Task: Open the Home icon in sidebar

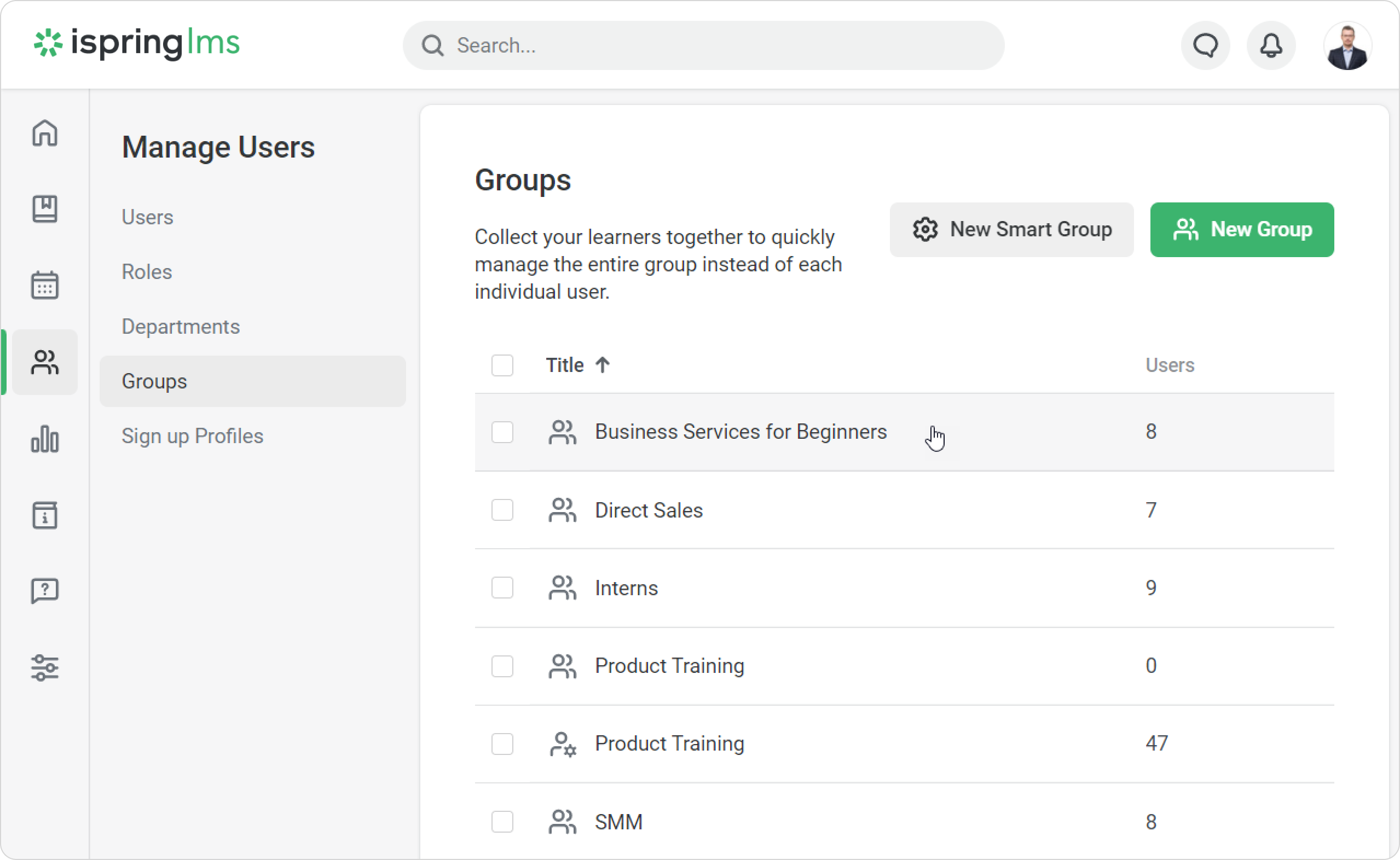Action: [44, 133]
